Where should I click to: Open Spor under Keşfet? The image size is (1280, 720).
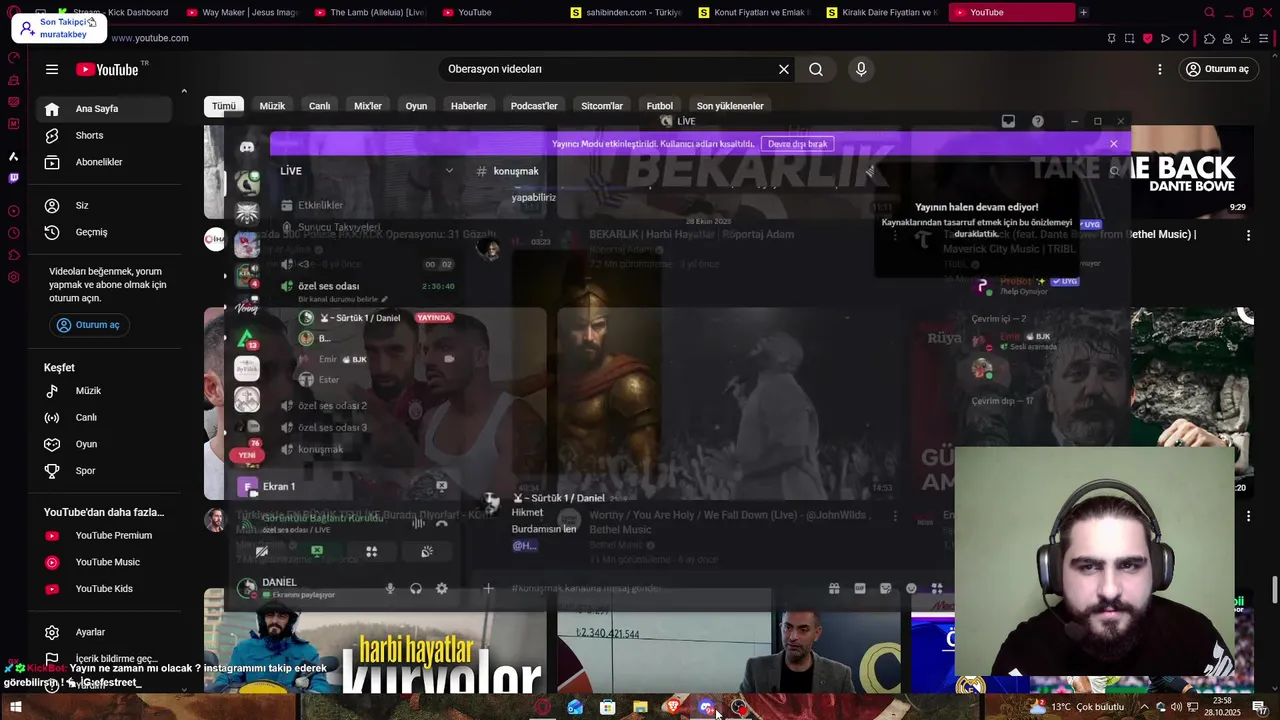click(104, 471)
